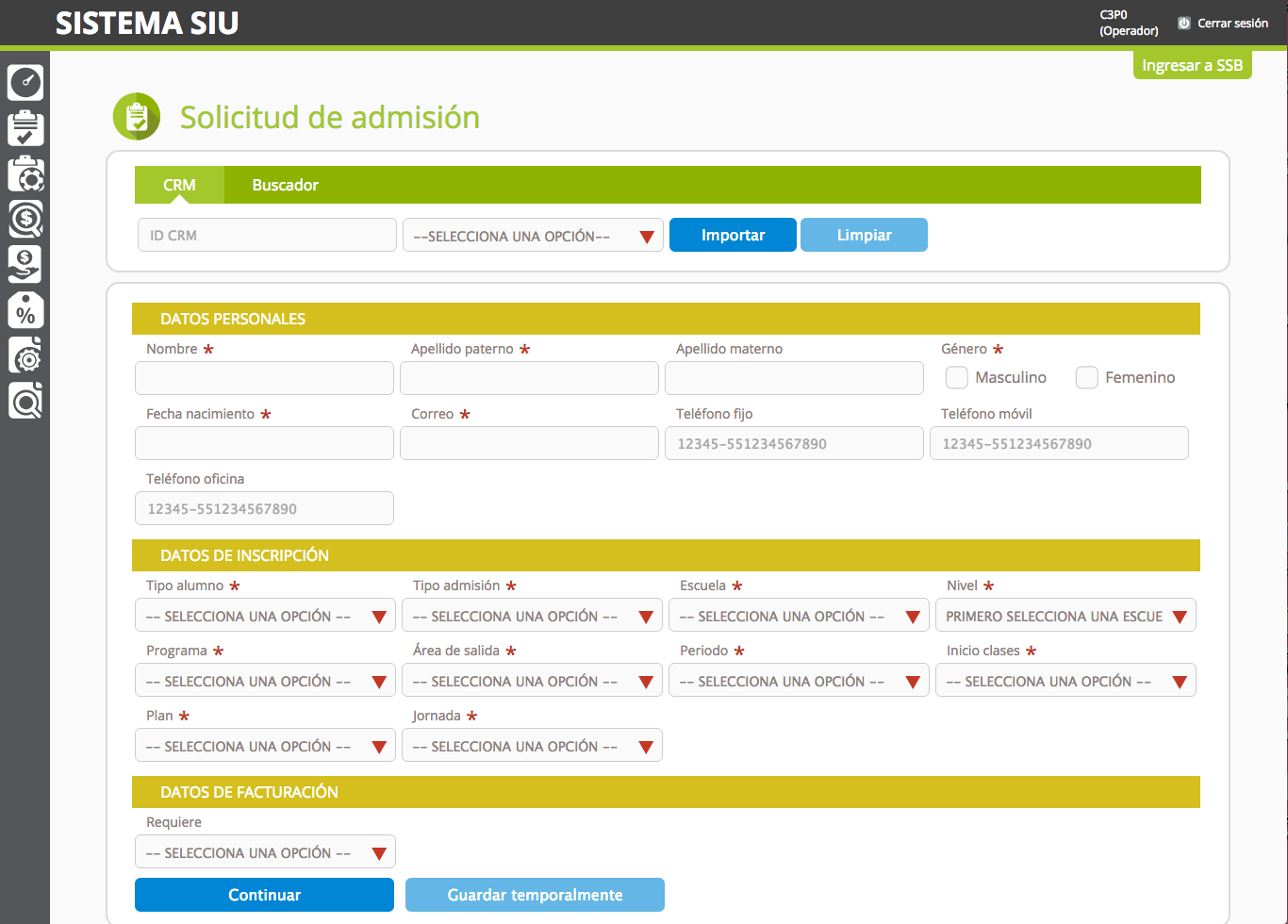Click the DATOS DE INSCRIPCIÓN section header

666,555
